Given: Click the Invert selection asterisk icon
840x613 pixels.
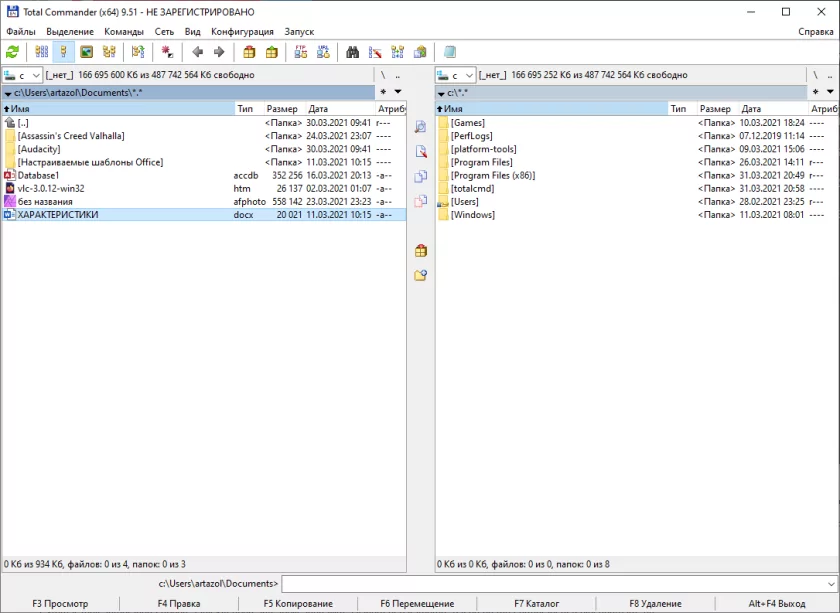Looking at the screenshot, I should pos(167,52).
